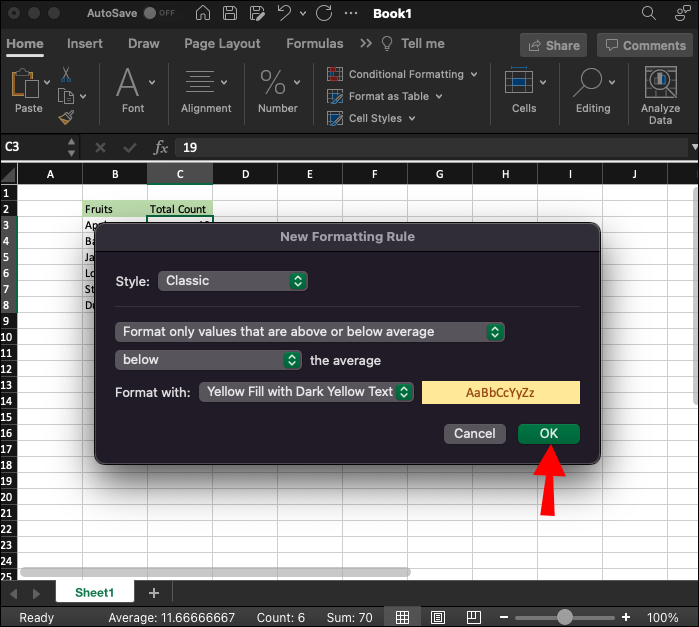Open the Analyze Data tool
Image resolution: width=699 pixels, height=627 pixels.
(x=660, y=84)
